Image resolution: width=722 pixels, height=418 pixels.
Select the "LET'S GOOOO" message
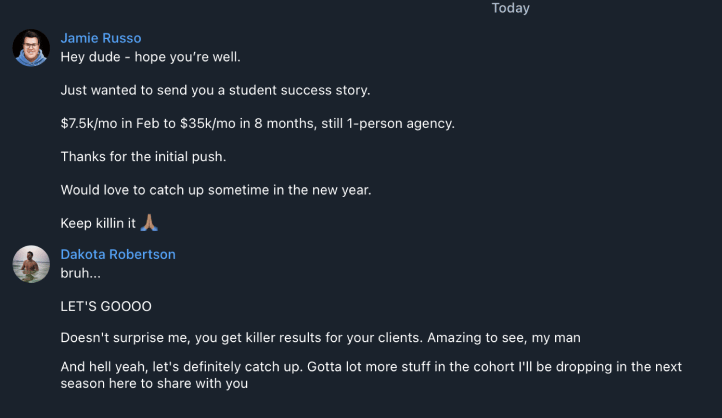[106, 305]
